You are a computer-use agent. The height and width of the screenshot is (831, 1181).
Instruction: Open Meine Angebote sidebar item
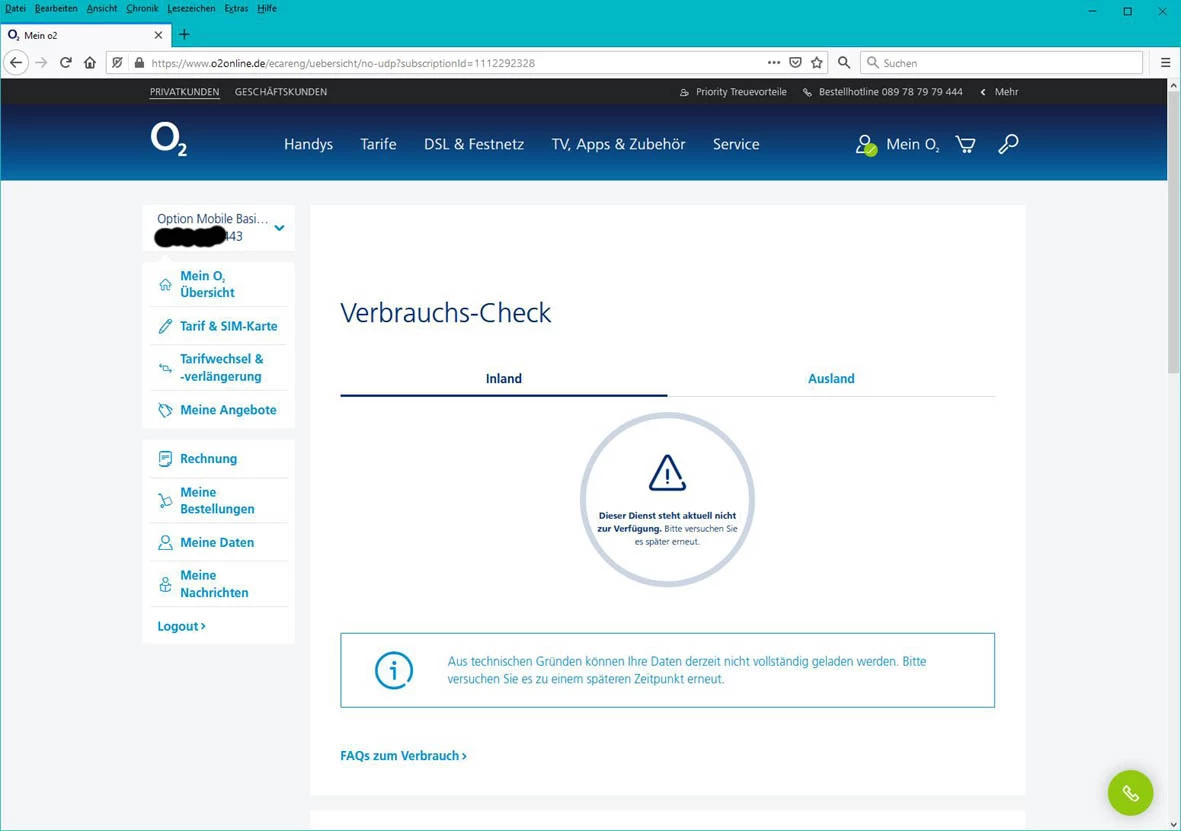(218, 410)
